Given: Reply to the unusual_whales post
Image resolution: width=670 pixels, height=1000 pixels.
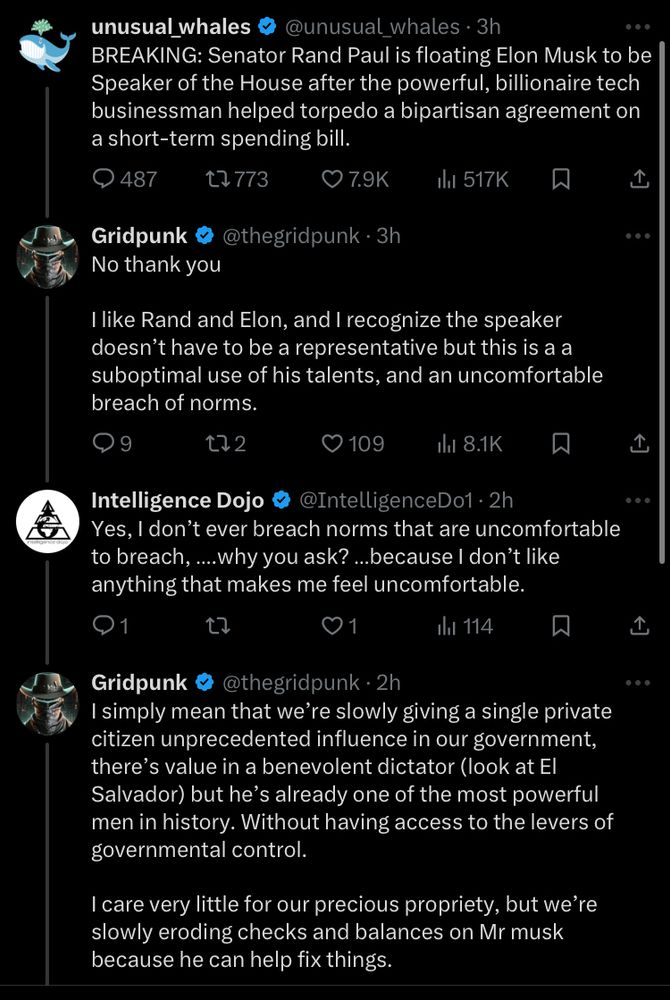Looking at the screenshot, I should point(124,179).
